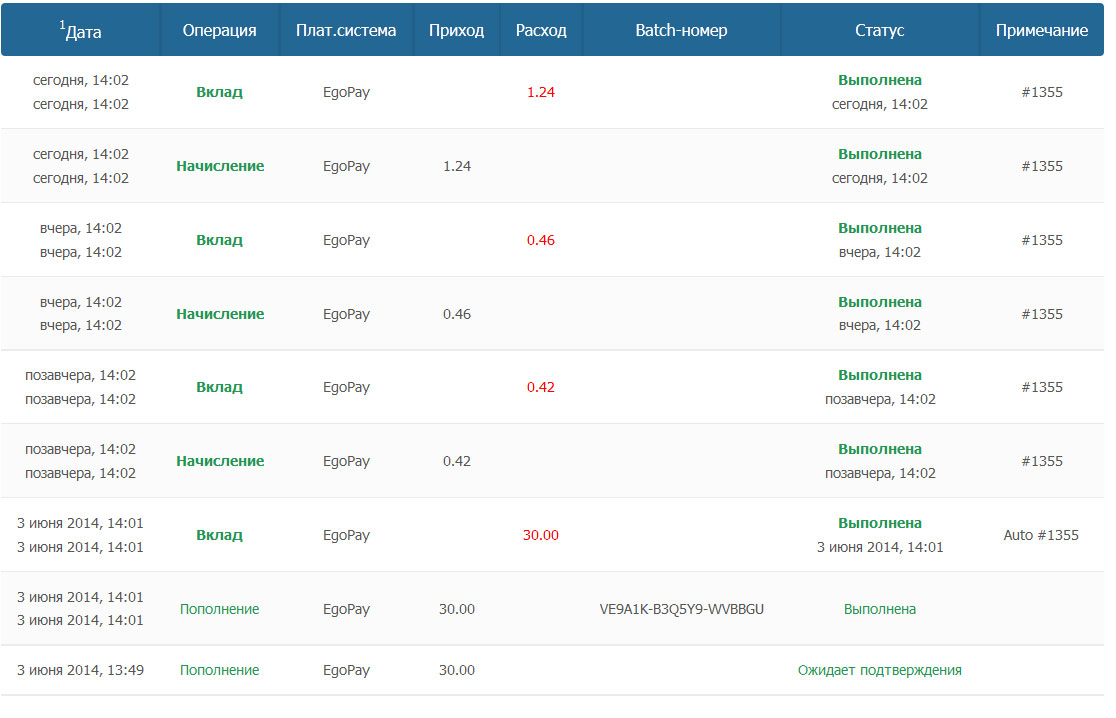The height and width of the screenshot is (718, 1116).
Task: Click the Примечание column header
Action: click(x=1041, y=30)
